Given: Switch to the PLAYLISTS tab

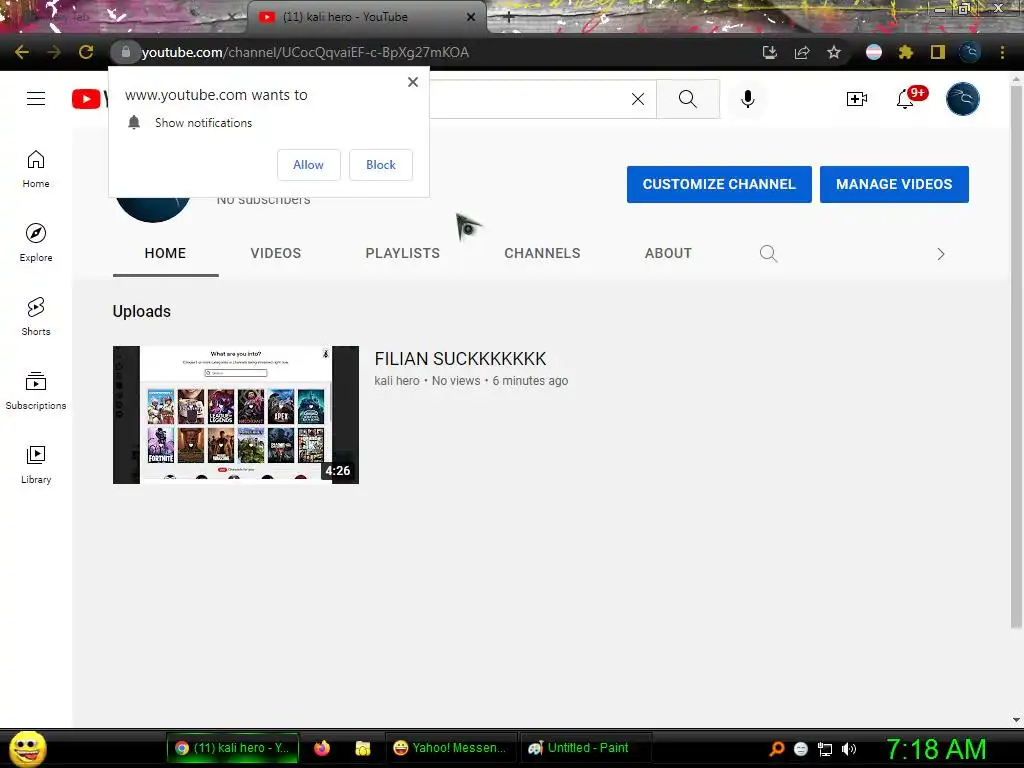Looking at the screenshot, I should coord(402,253).
